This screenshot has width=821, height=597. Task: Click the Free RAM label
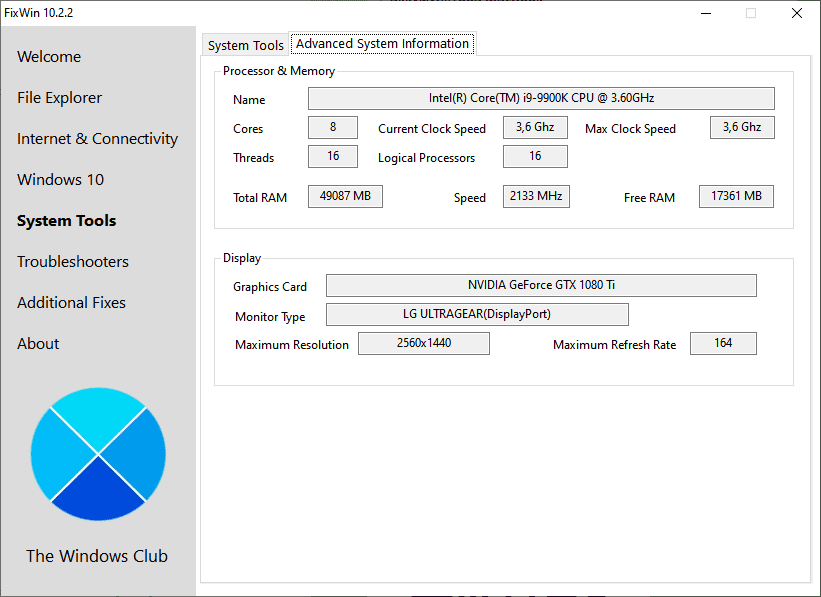coord(649,197)
